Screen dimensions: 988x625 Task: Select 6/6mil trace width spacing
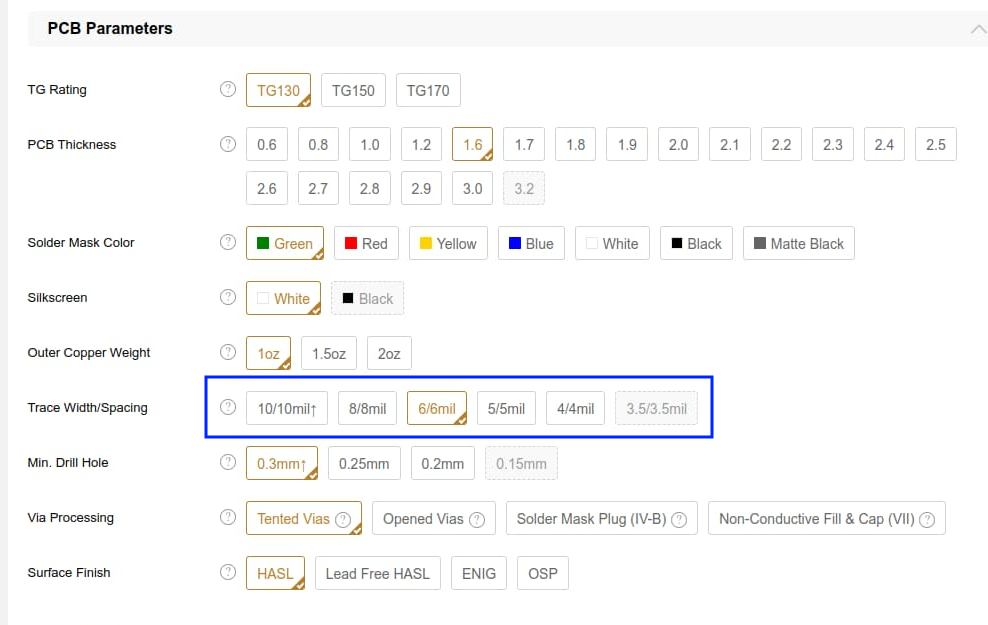click(437, 408)
